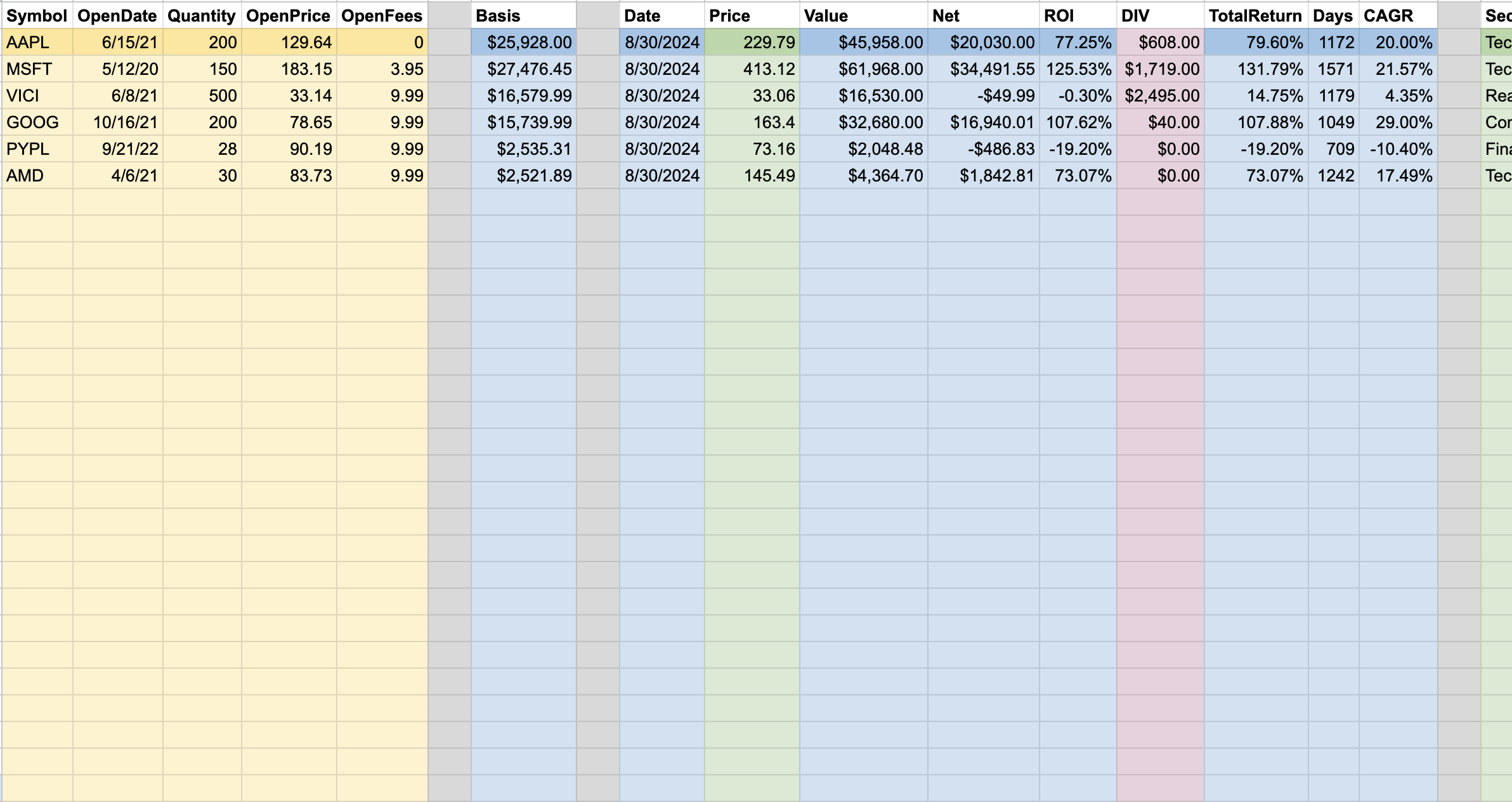This screenshot has height=802, width=1512.
Task: Click AAPL basis $25,928.00
Action: coord(524,43)
